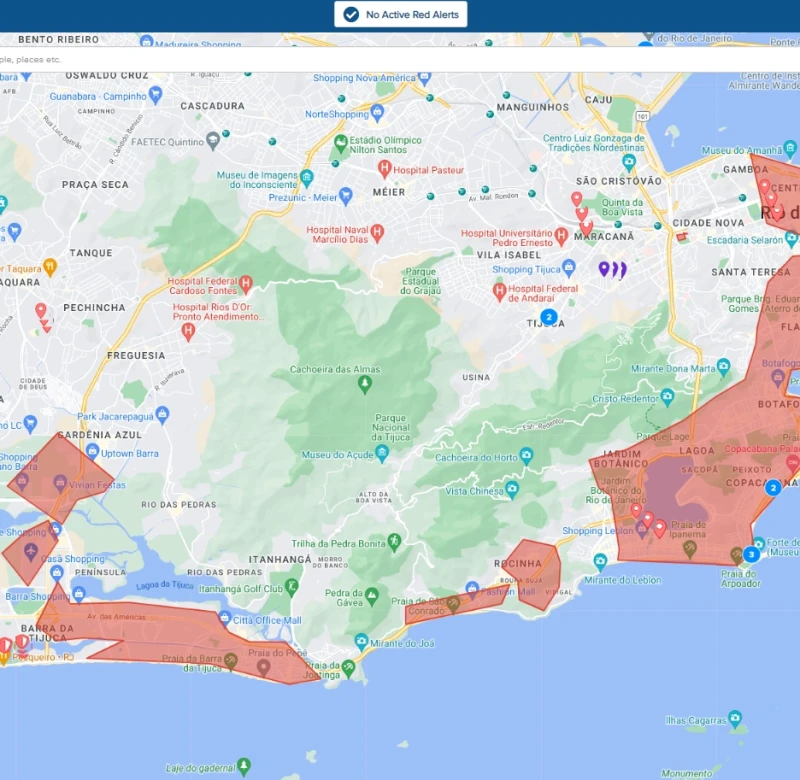The image size is (800, 780).
Task: Click the Park Jacarepaguá shopping marker
Action: point(162,414)
